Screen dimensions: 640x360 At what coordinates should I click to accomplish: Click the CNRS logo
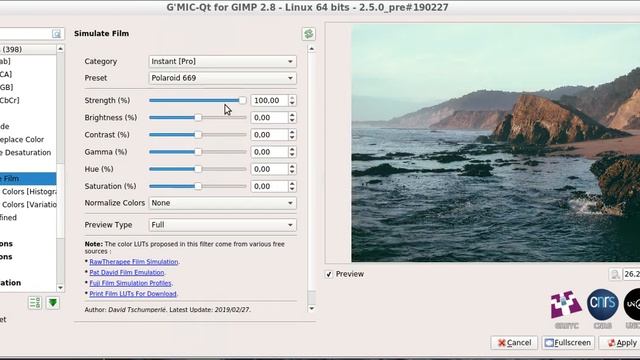click(x=602, y=309)
